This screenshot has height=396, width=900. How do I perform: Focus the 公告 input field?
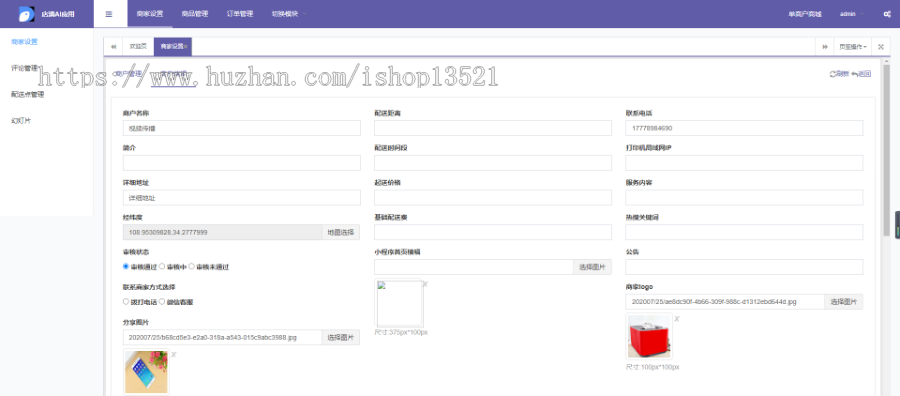click(744, 267)
